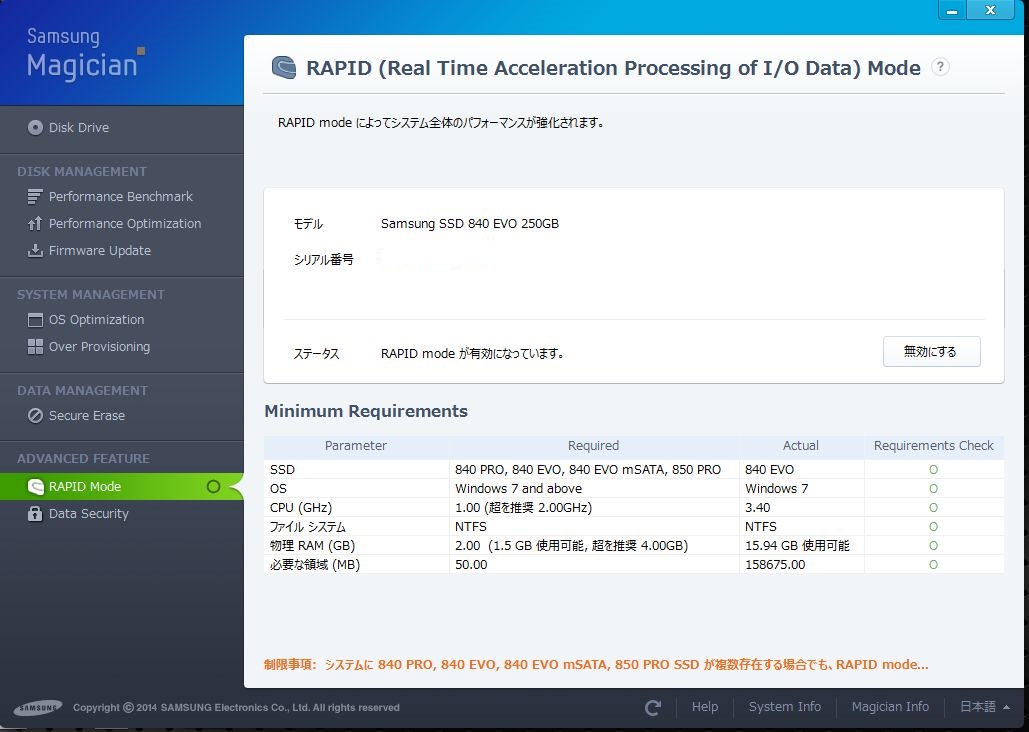Click the CPU (GHz) row label
Viewport: 1029px width, 732px height.
301,507
